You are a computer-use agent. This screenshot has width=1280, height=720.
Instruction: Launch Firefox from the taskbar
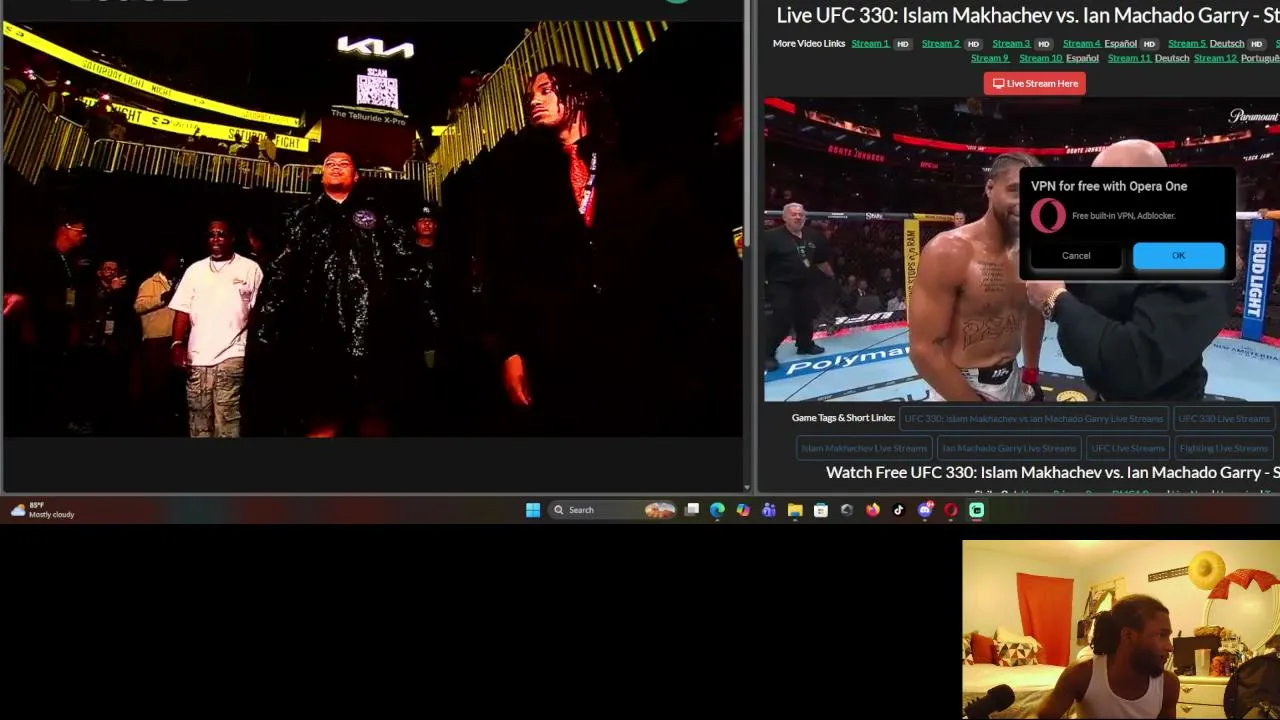click(x=873, y=510)
